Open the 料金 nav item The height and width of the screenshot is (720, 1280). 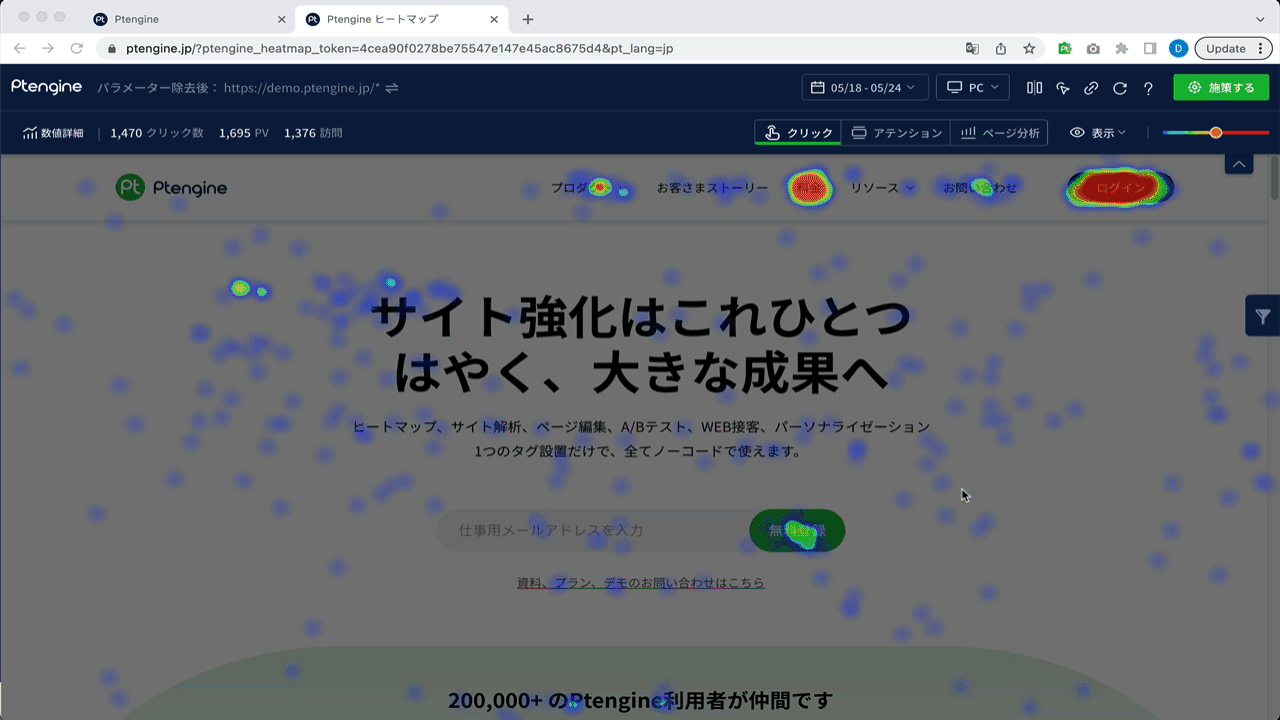pyautogui.click(x=810, y=188)
